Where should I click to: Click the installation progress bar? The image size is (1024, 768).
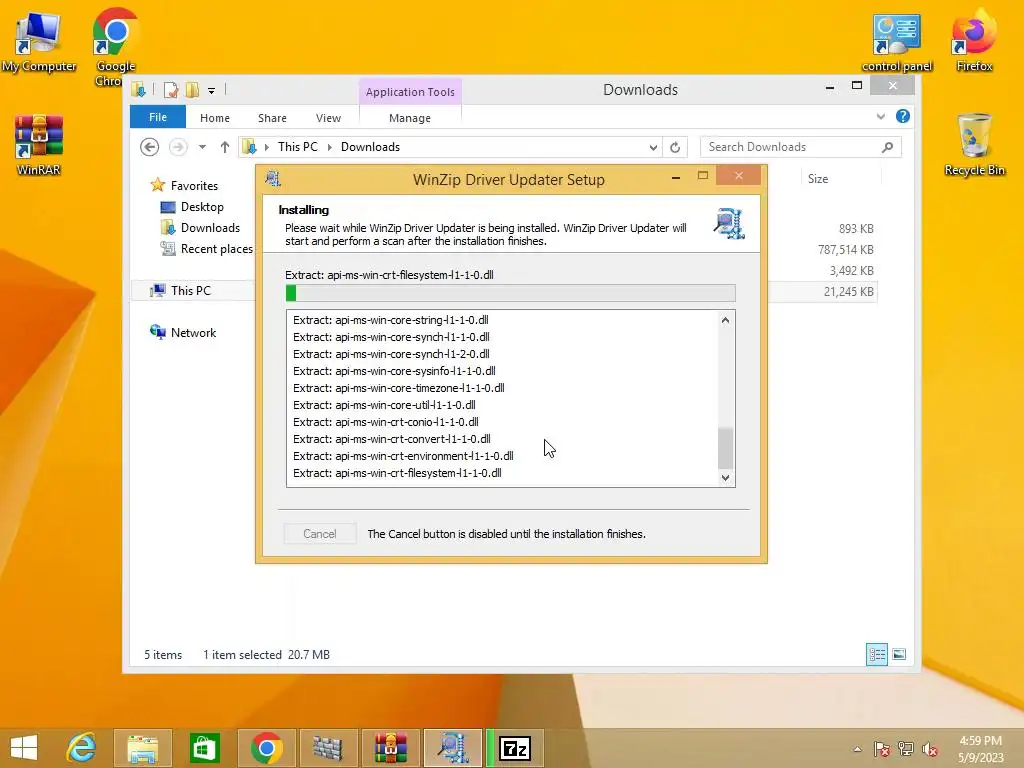pyautogui.click(x=511, y=293)
